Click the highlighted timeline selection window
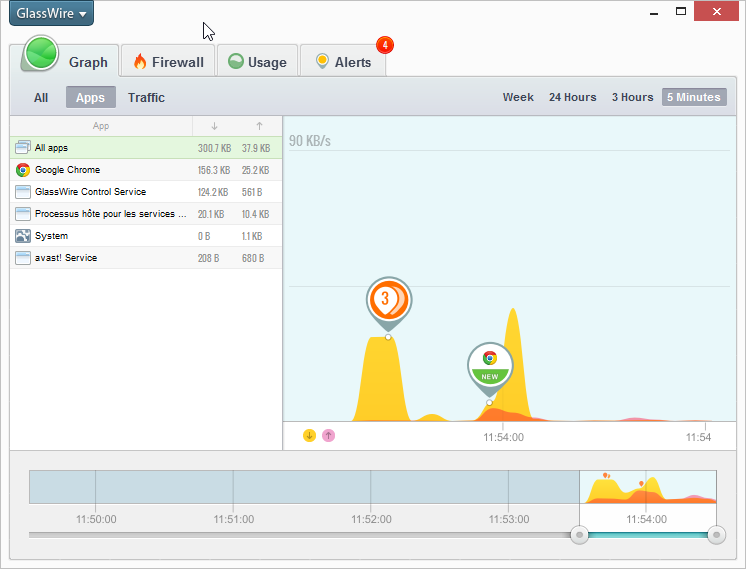Viewport: 746px width, 569px height. click(x=648, y=487)
